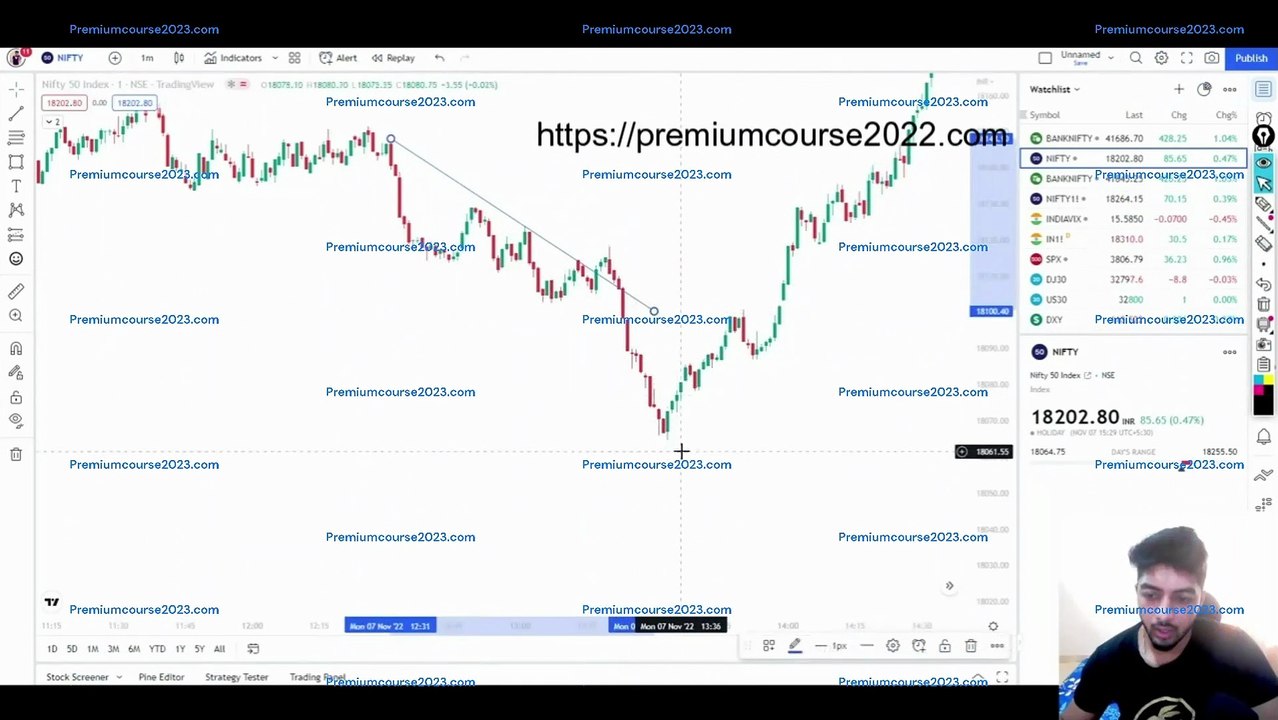Delete selected drawing in floating toolbar
Image resolution: width=1278 pixels, height=720 pixels.
[x=971, y=646]
